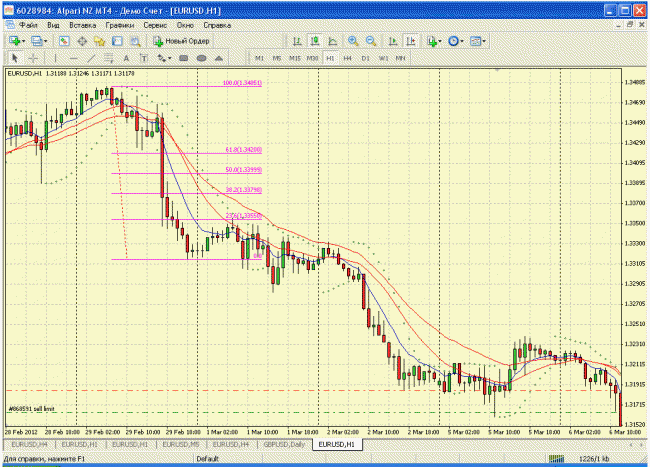Click the Fibonacci 100.0 level label
Screen dimensions: 650x467
[x=242, y=83]
